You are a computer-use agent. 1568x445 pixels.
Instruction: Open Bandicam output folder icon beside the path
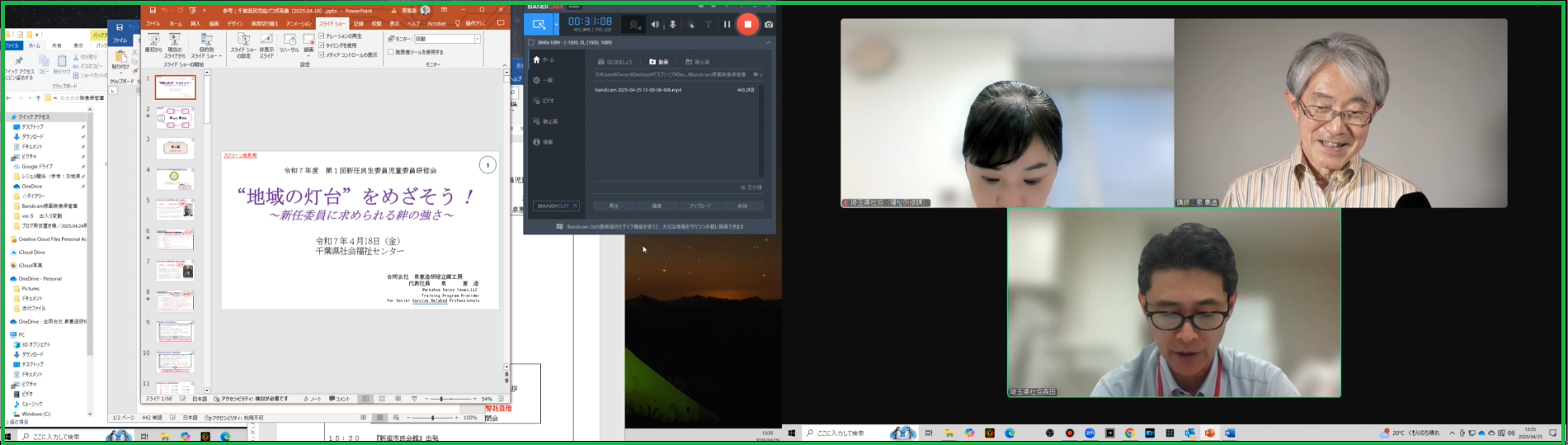(754, 74)
